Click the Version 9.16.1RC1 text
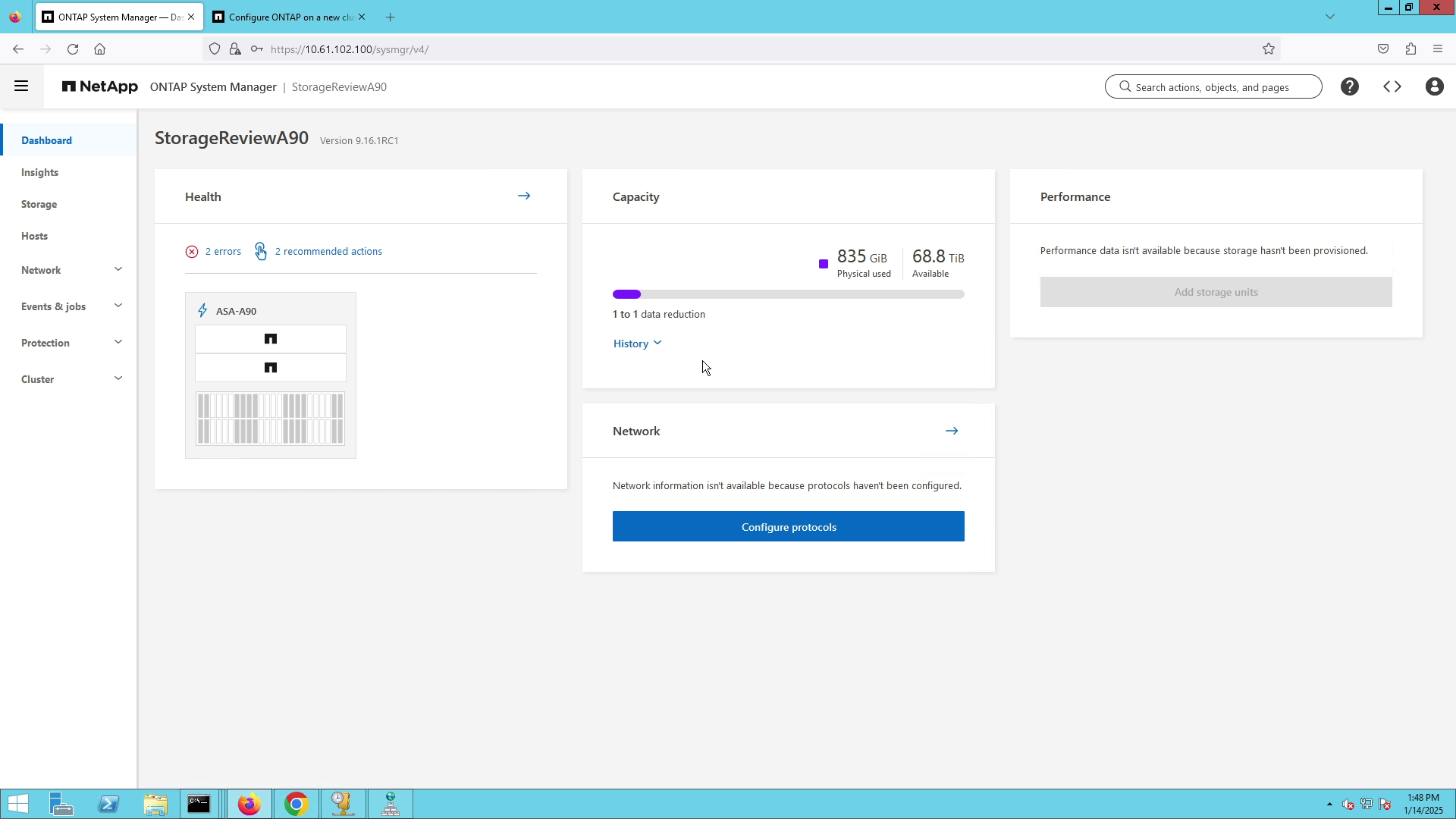The width and height of the screenshot is (1456, 819). click(x=359, y=141)
